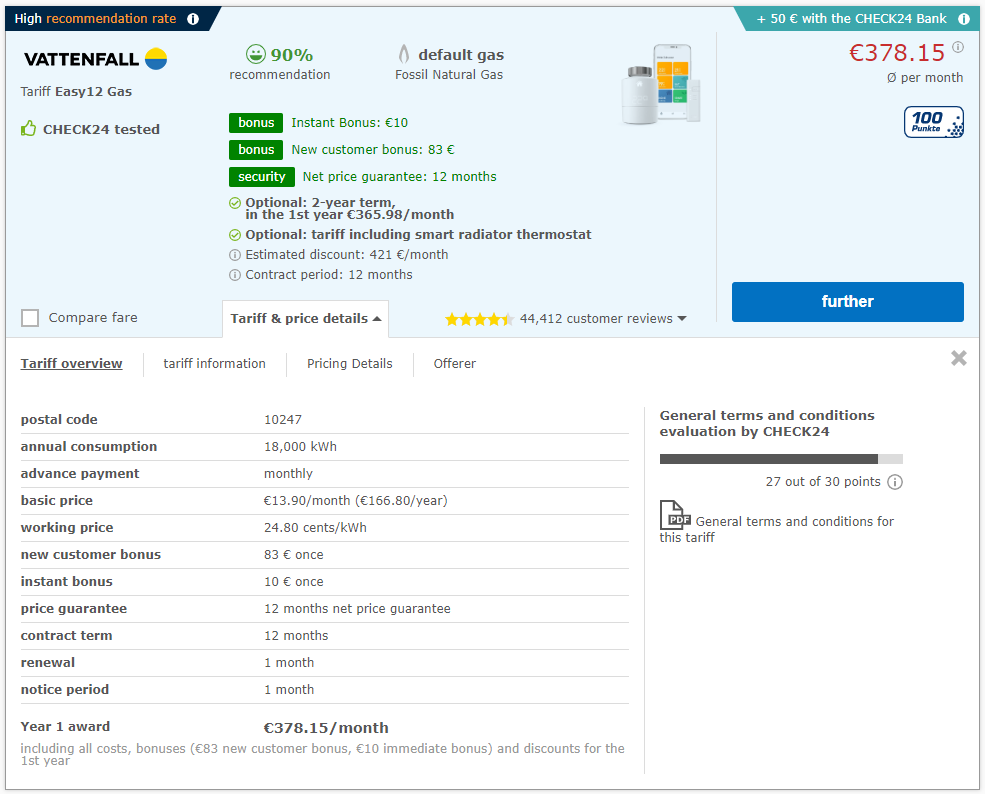Viewport: 985px width, 794px height.
Task: Click info icon next to High recommendation rate
Action: [193, 19]
